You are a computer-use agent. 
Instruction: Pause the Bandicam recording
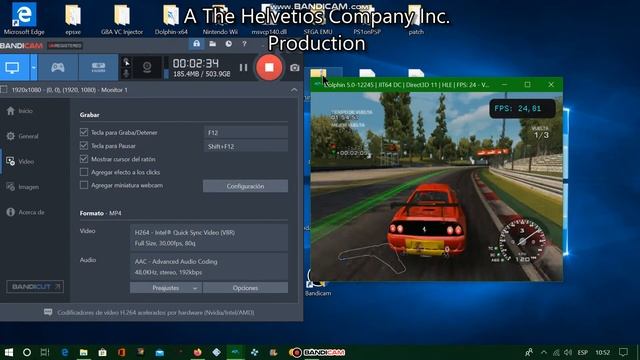pos(243,68)
